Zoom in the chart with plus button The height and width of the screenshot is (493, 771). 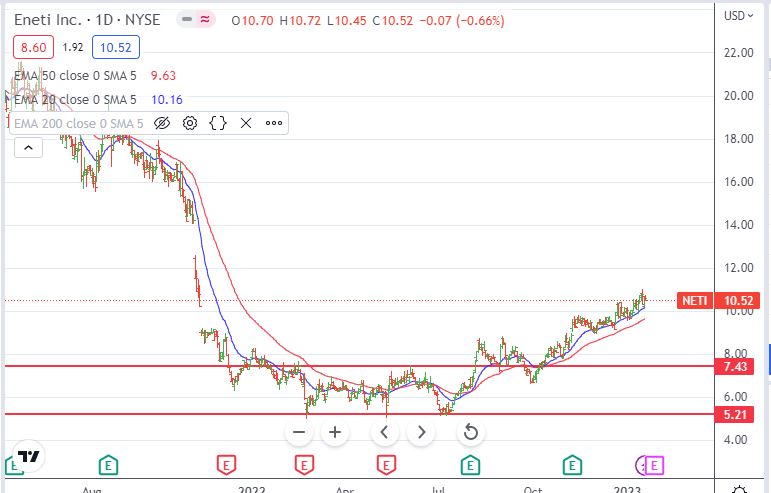(x=335, y=432)
